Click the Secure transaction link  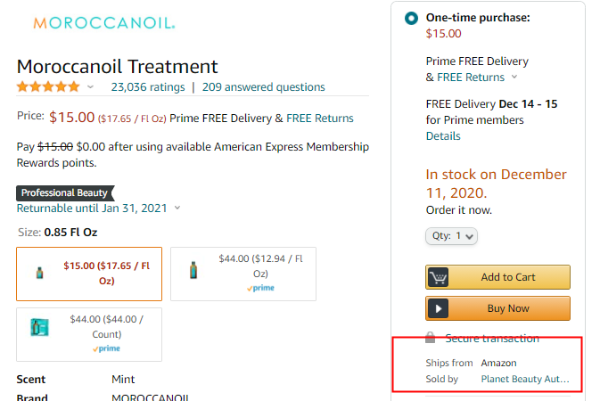click(492, 339)
